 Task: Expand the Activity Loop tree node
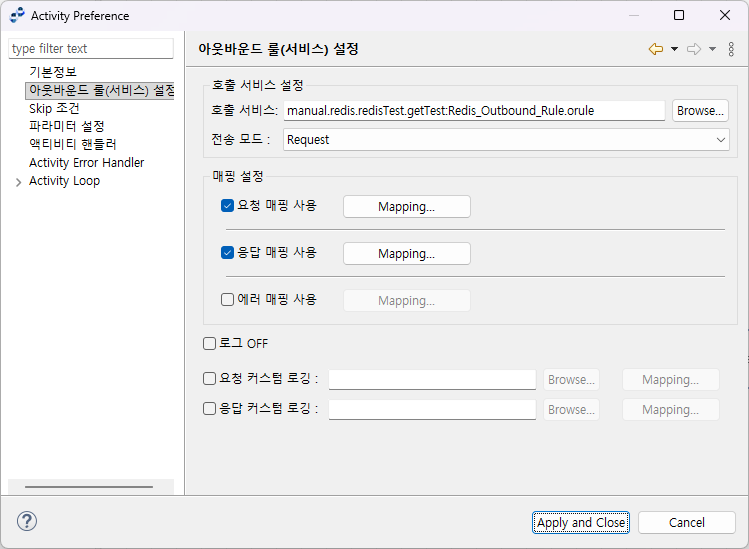tap(18, 182)
